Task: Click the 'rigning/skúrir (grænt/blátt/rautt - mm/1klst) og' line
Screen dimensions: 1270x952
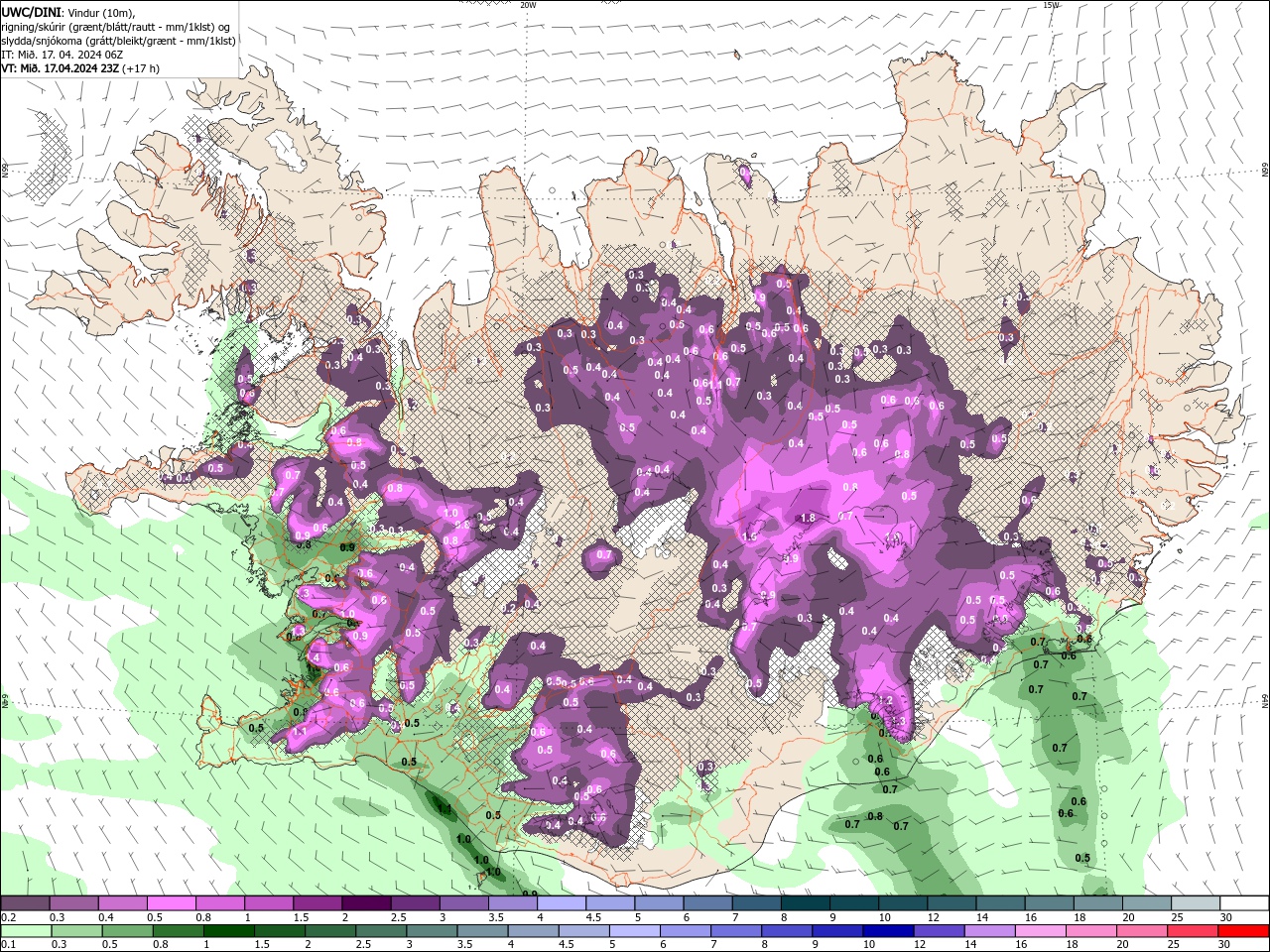Action: pos(117,27)
